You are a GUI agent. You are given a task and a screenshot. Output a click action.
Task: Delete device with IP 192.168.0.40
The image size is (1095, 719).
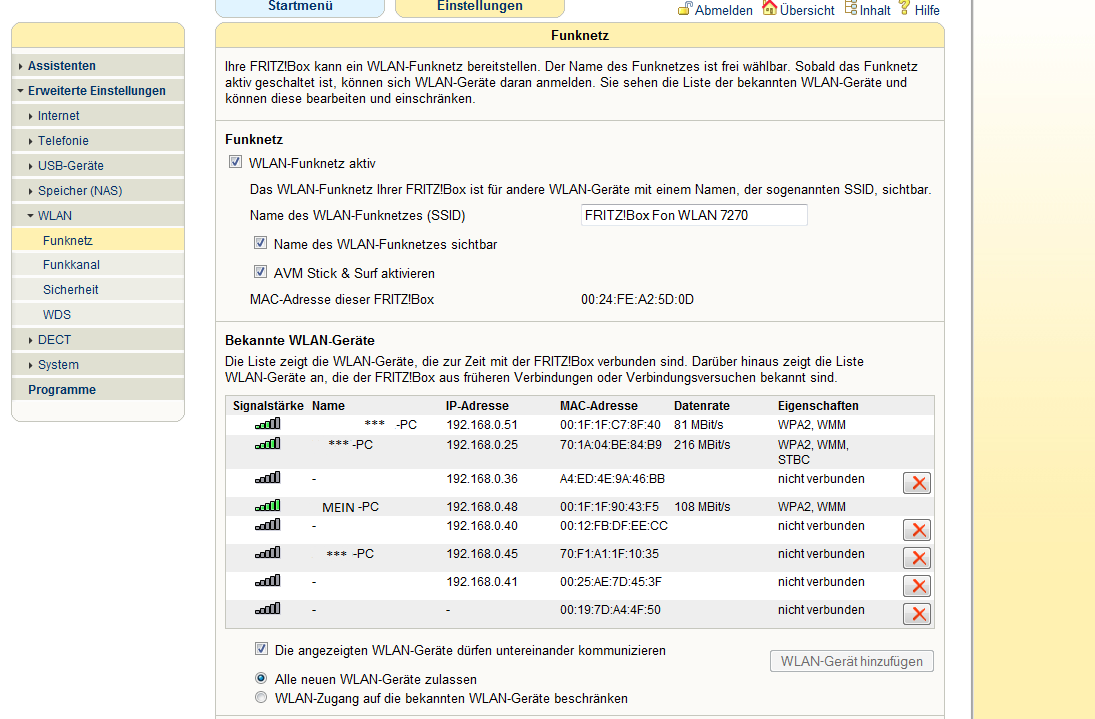click(917, 530)
